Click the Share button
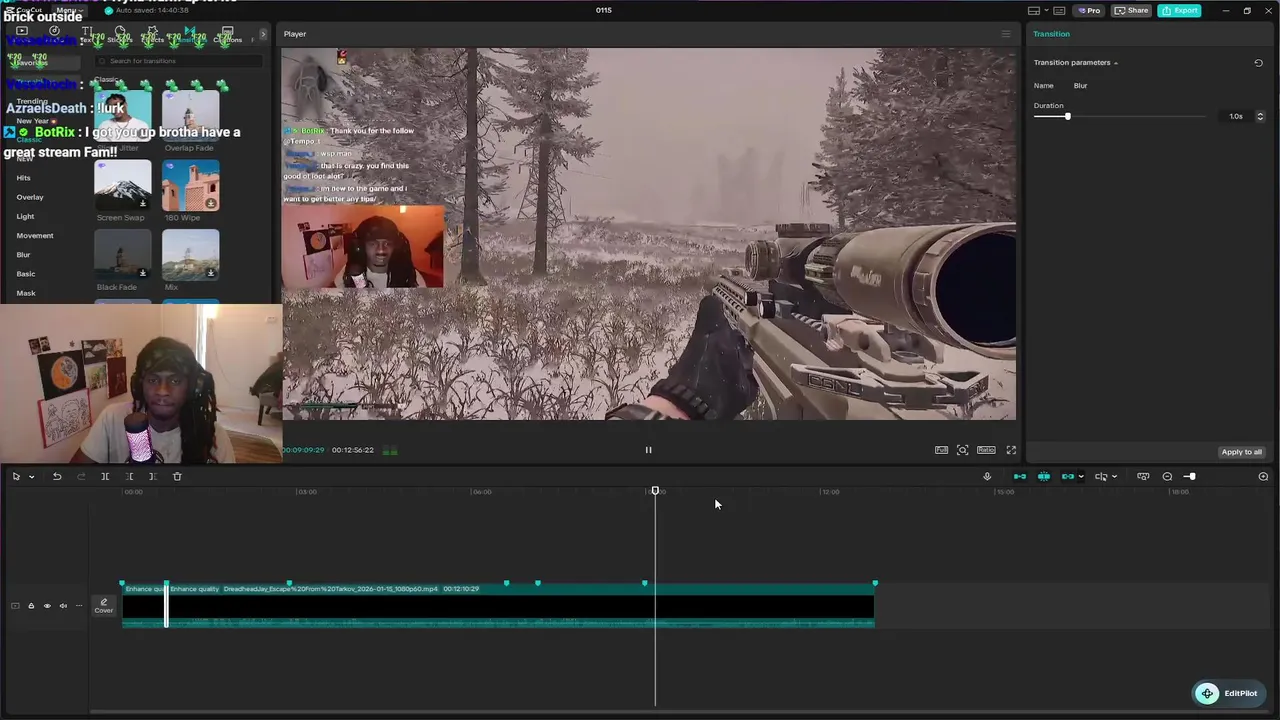Screen dimensions: 1280x720 click(x=1132, y=10)
